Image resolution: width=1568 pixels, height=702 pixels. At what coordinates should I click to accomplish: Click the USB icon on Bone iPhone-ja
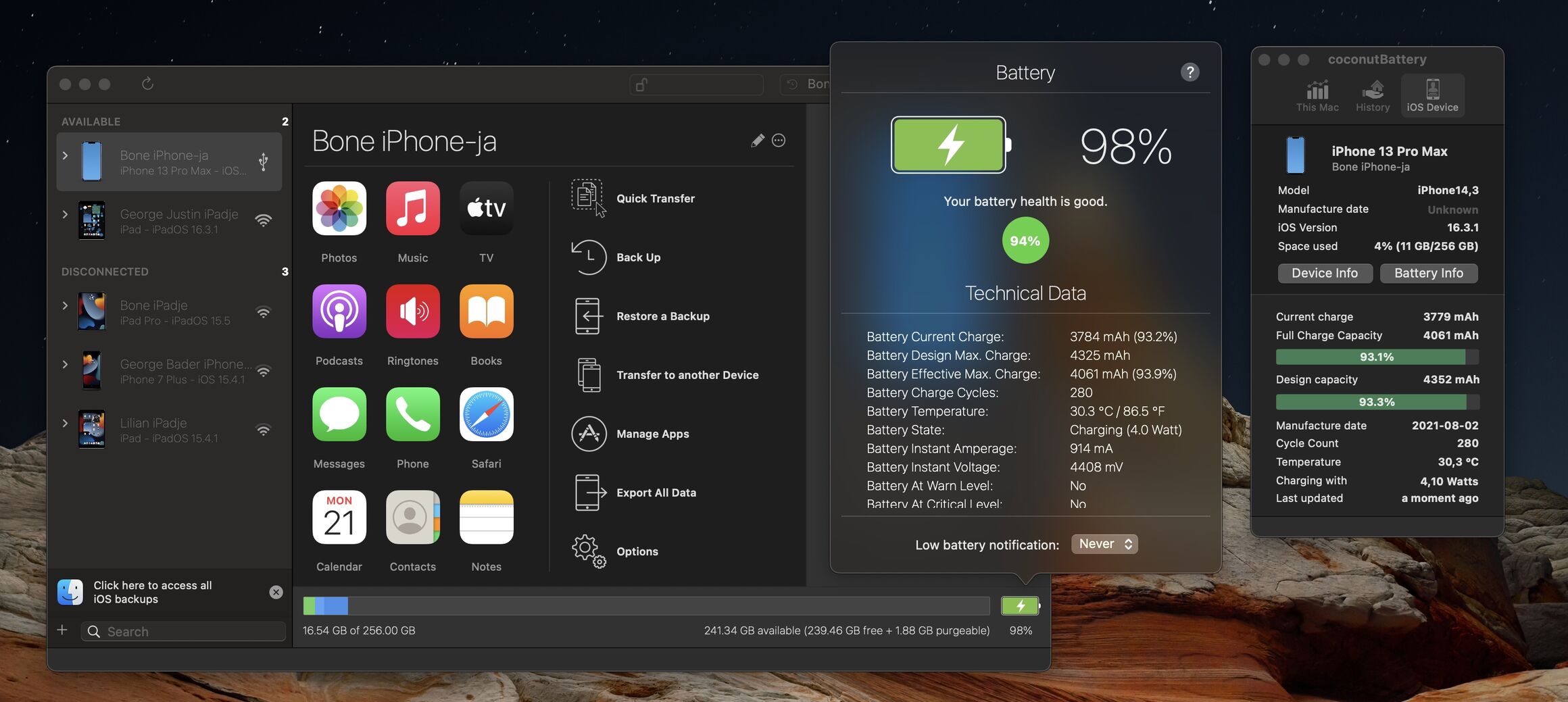tap(263, 161)
